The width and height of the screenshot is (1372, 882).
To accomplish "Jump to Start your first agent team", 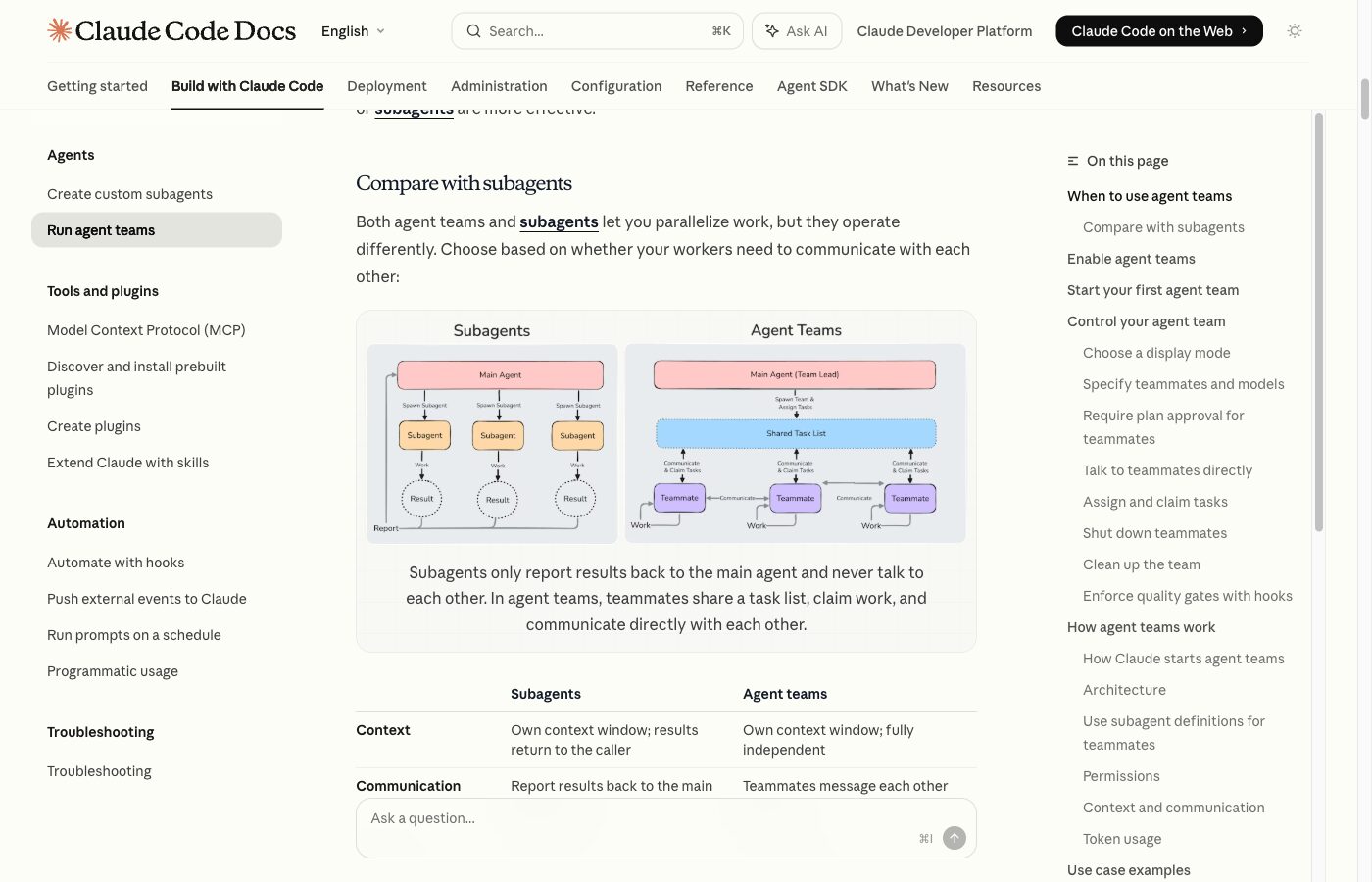I will click(x=1152, y=290).
